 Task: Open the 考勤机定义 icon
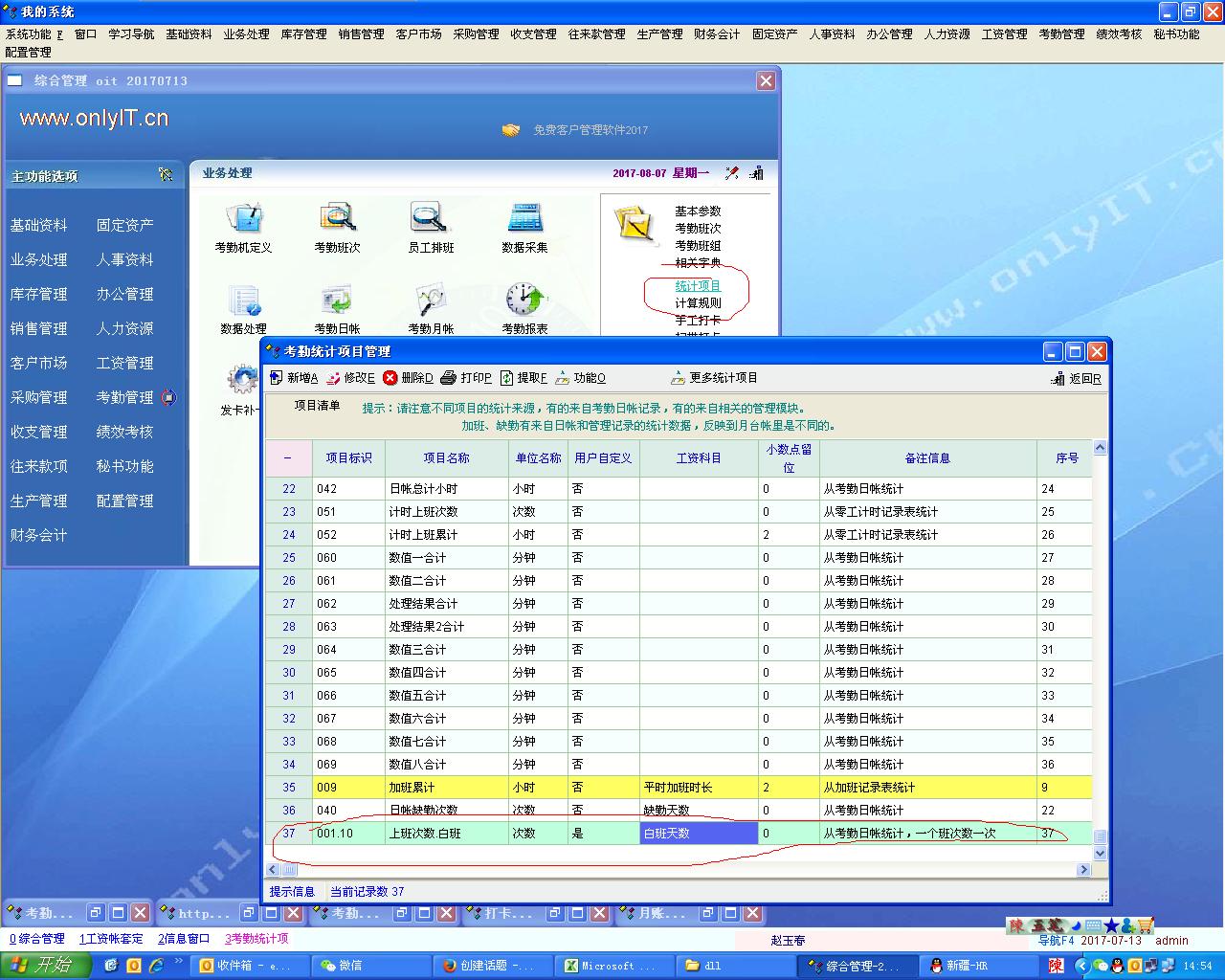tap(243, 219)
